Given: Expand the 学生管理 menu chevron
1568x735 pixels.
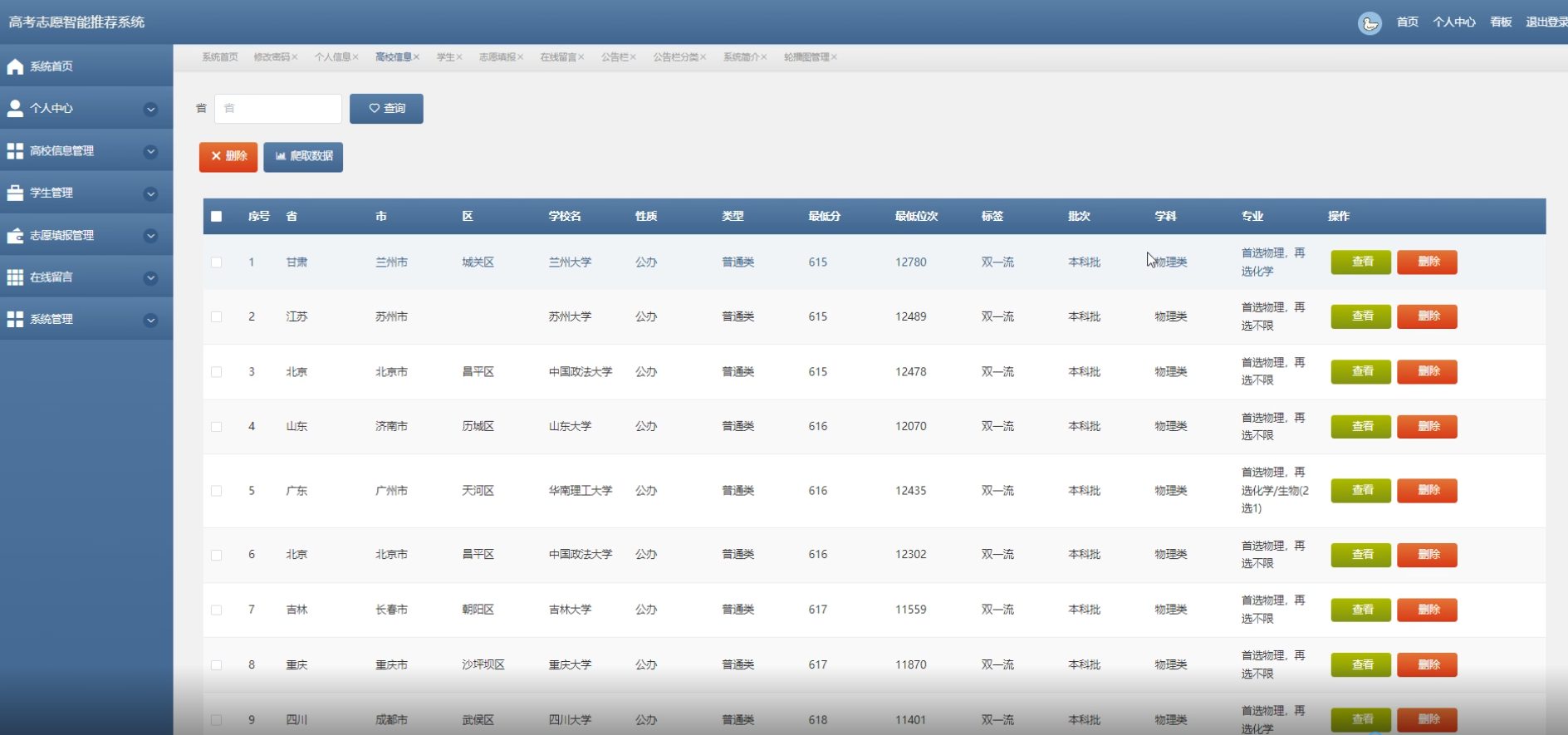Looking at the screenshot, I should pyautogui.click(x=150, y=194).
